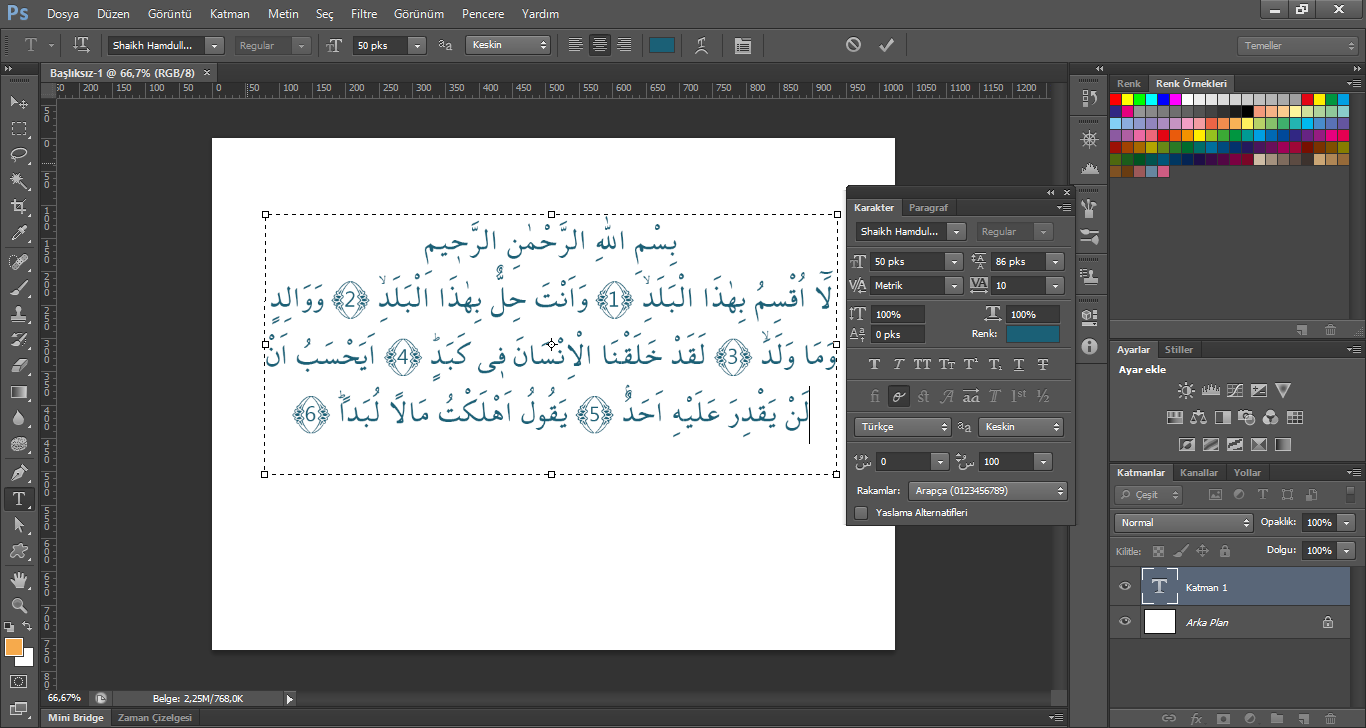This screenshot has height=728, width=1366.
Task: Open Mini Bridge panel tab
Action: [x=75, y=718]
